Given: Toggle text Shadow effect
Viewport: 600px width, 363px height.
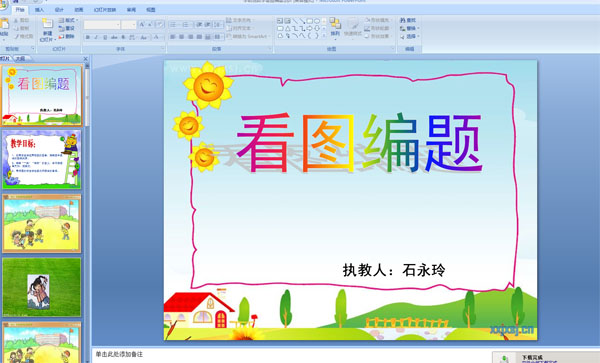Looking at the screenshot, I should (x=123, y=37).
